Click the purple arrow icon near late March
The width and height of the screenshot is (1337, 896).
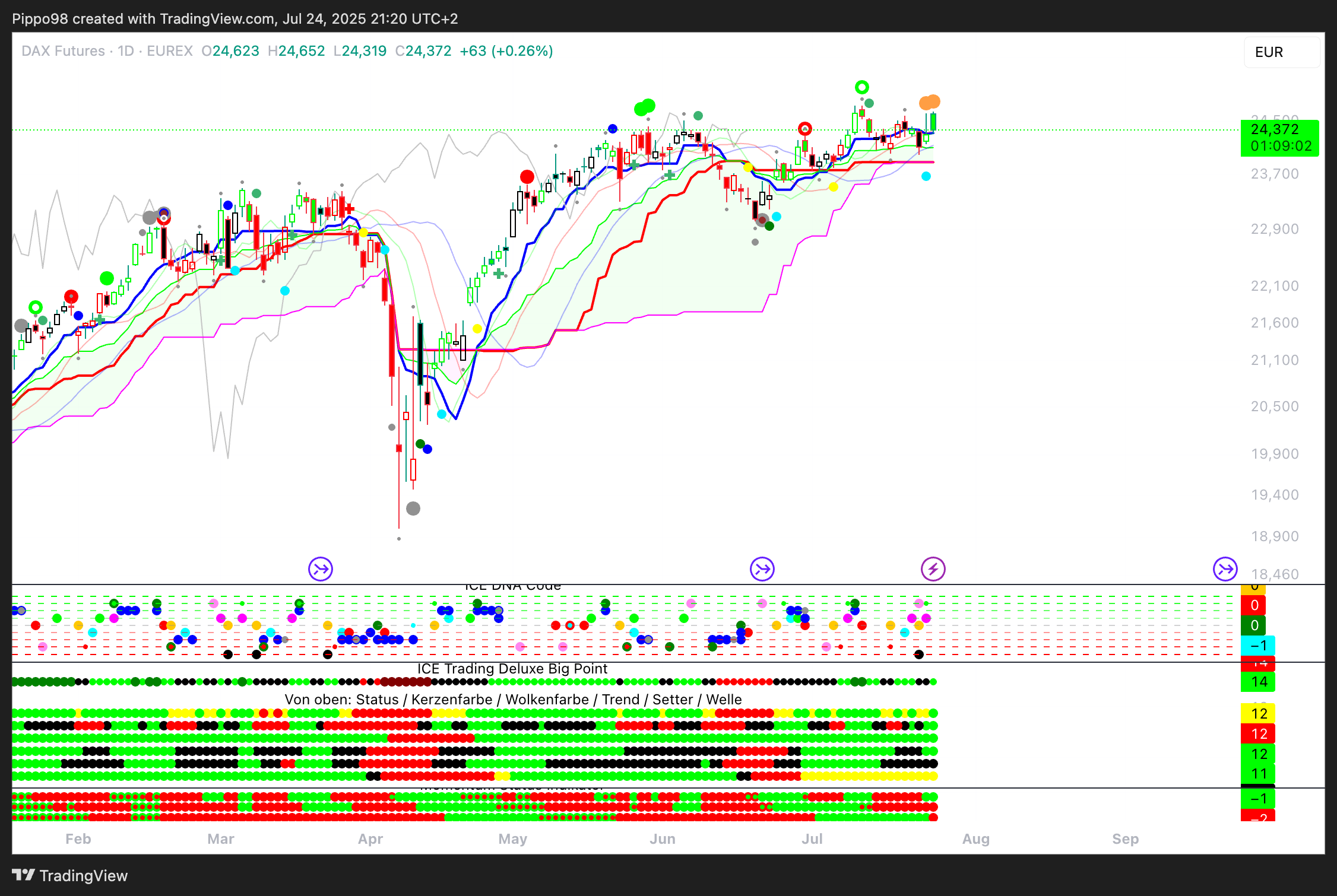(321, 570)
